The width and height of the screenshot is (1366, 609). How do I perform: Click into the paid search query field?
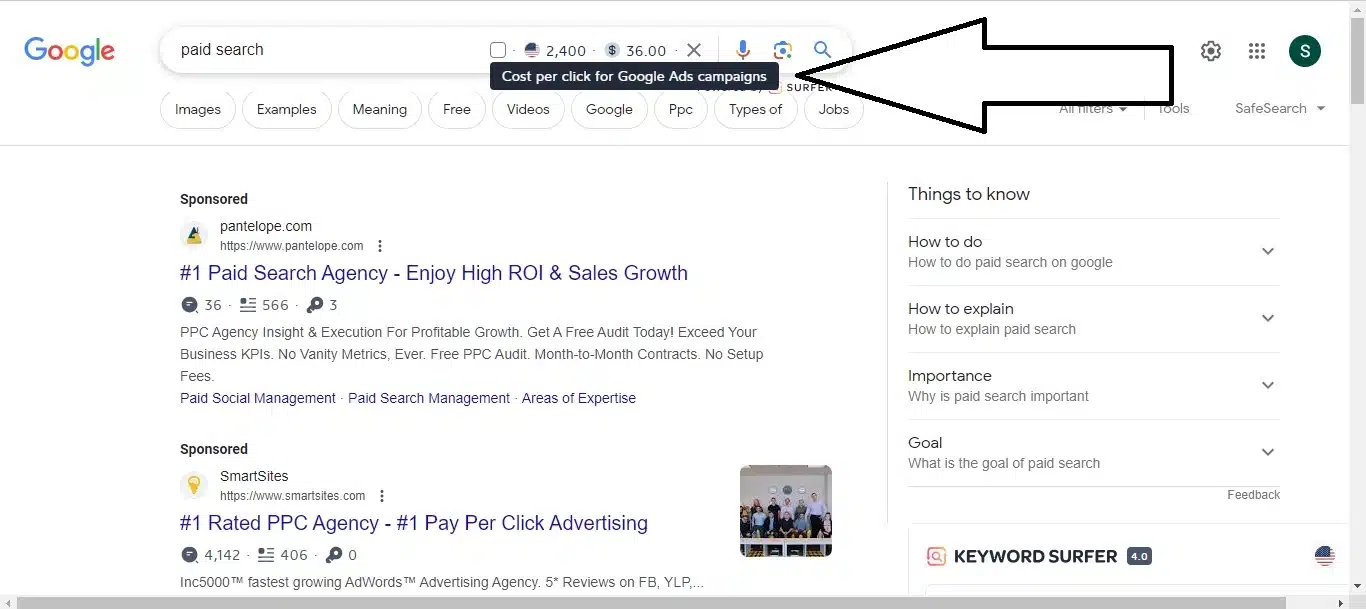tap(330, 50)
